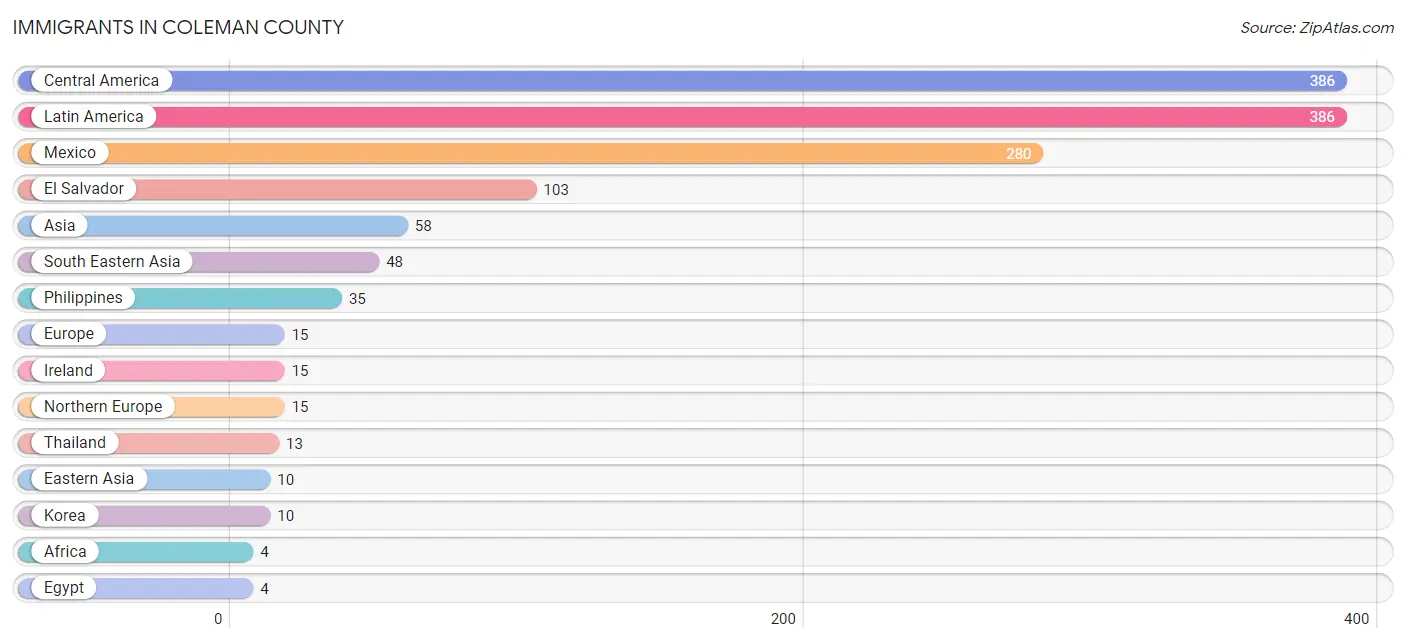Click the 48 value for South Eastern Asia
This screenshot has height=643, width=1406.
(x=394, y=262)
